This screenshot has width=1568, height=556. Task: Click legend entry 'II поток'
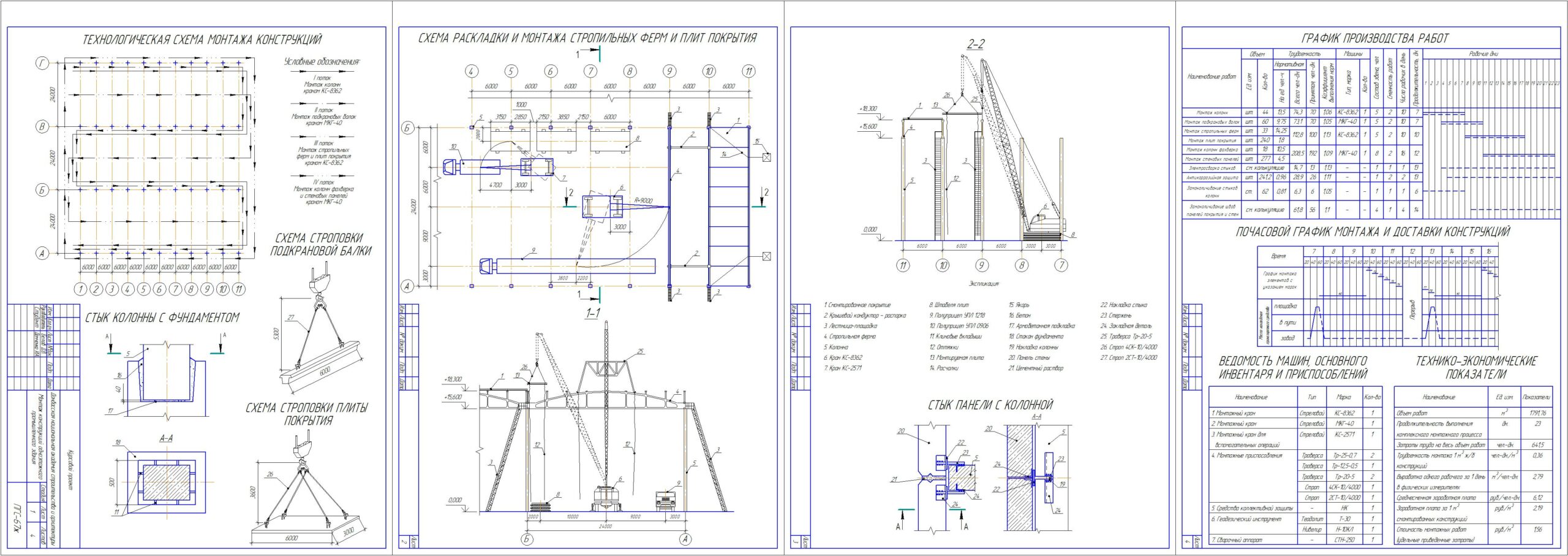click(x=324, y=110)
